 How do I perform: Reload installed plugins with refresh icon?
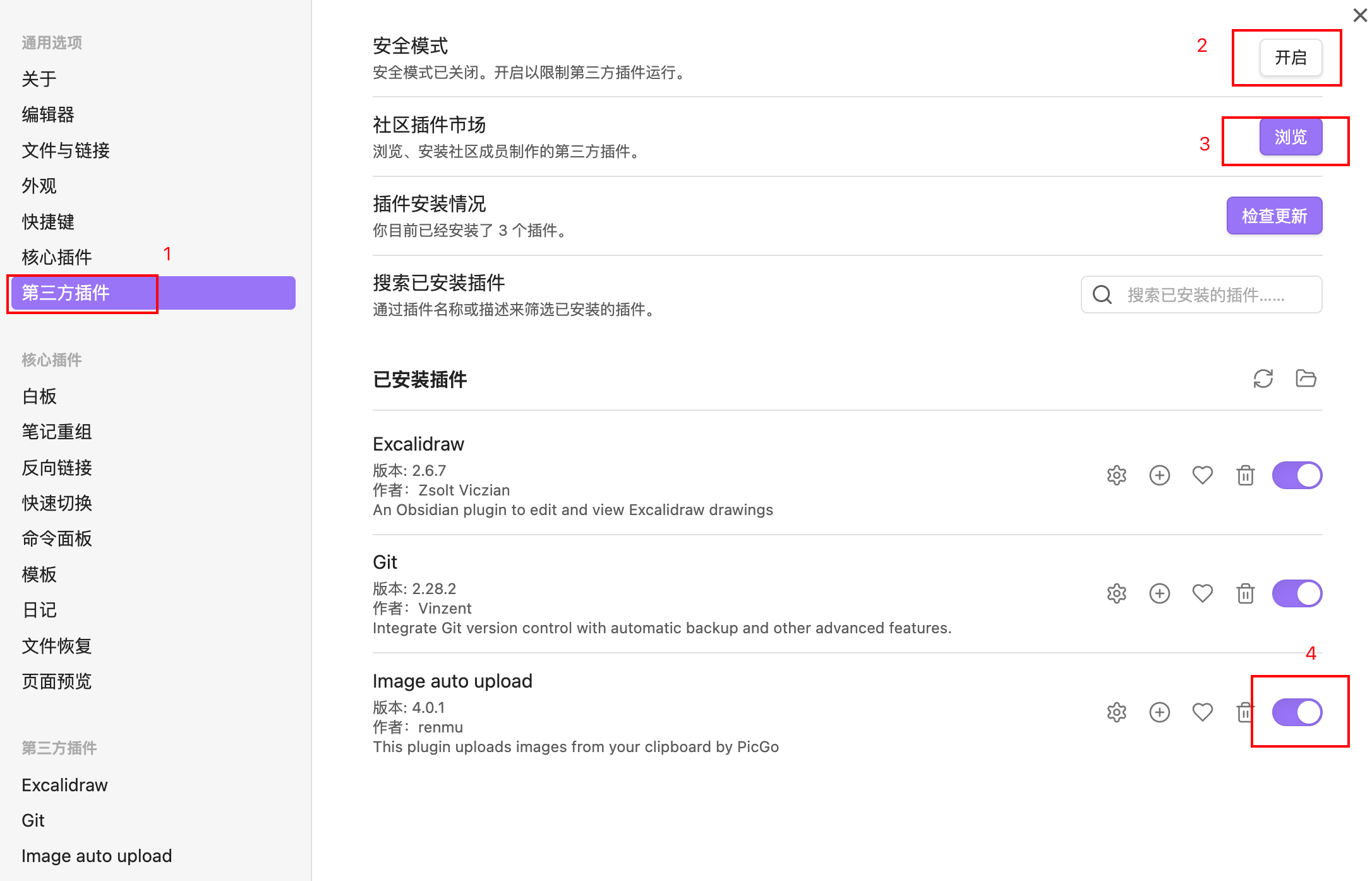[1263, 379]
